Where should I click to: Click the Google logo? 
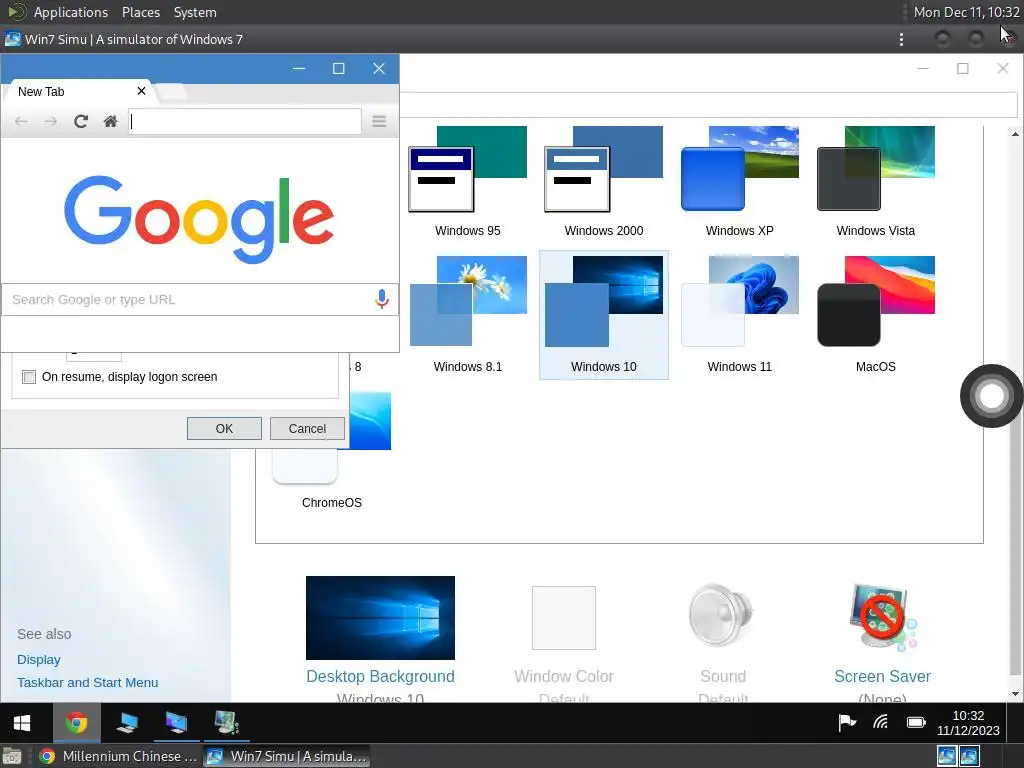(x=199, y=219)
